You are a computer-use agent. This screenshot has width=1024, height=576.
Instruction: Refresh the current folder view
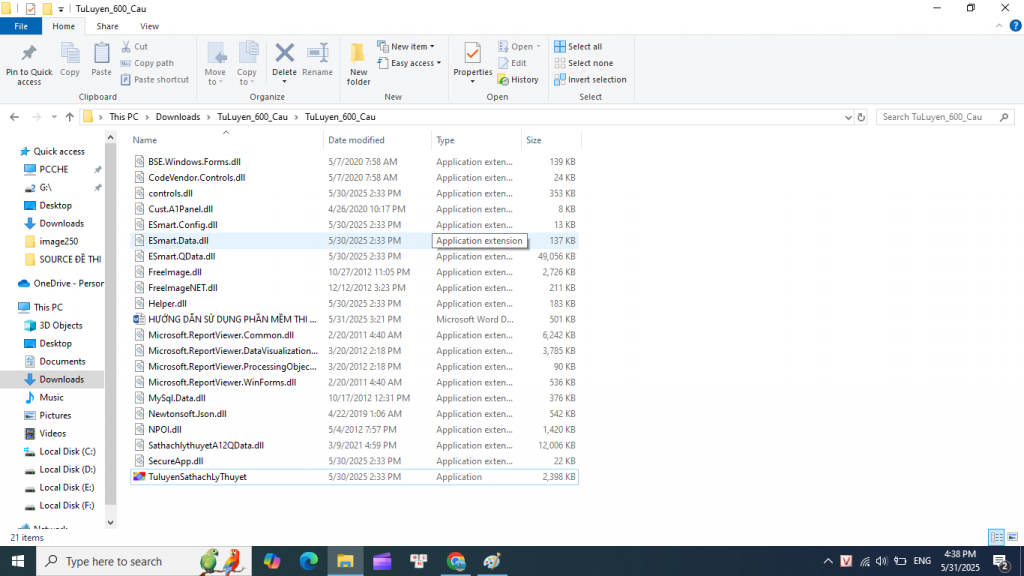coord(861,117)
